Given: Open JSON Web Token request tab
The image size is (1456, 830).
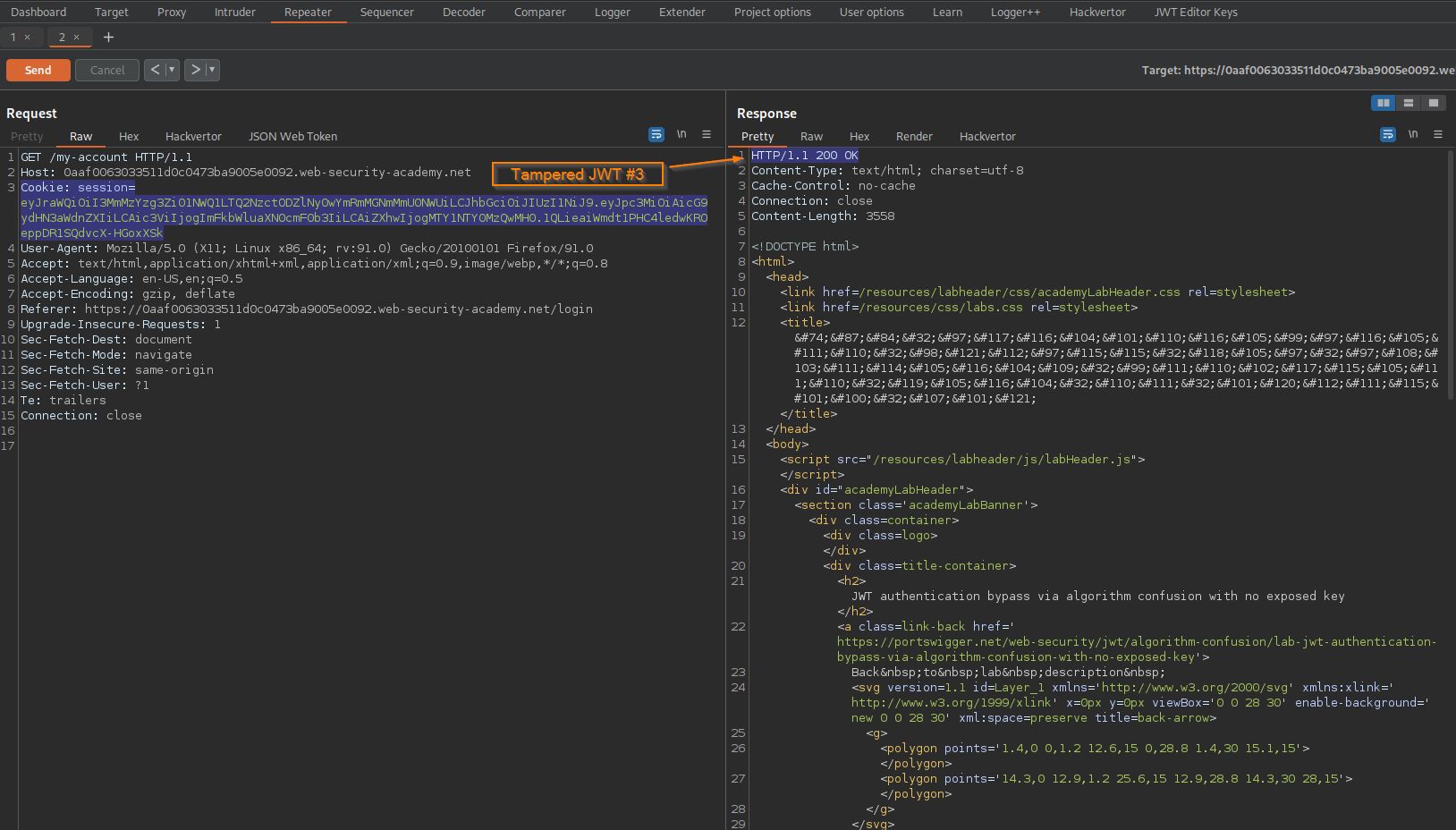Looking at the screenshot, I should 293,136.
